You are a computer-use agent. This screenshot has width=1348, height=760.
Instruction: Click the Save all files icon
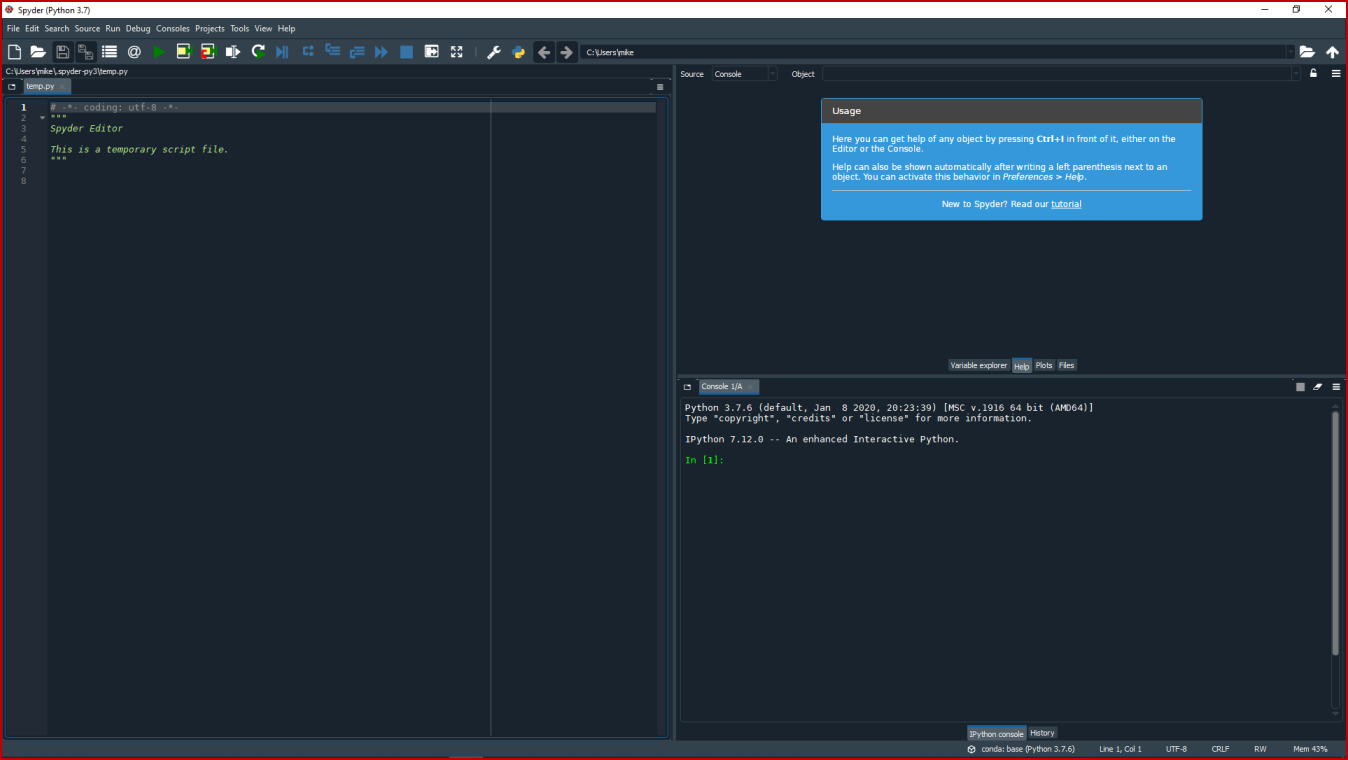tap(85, 52)
